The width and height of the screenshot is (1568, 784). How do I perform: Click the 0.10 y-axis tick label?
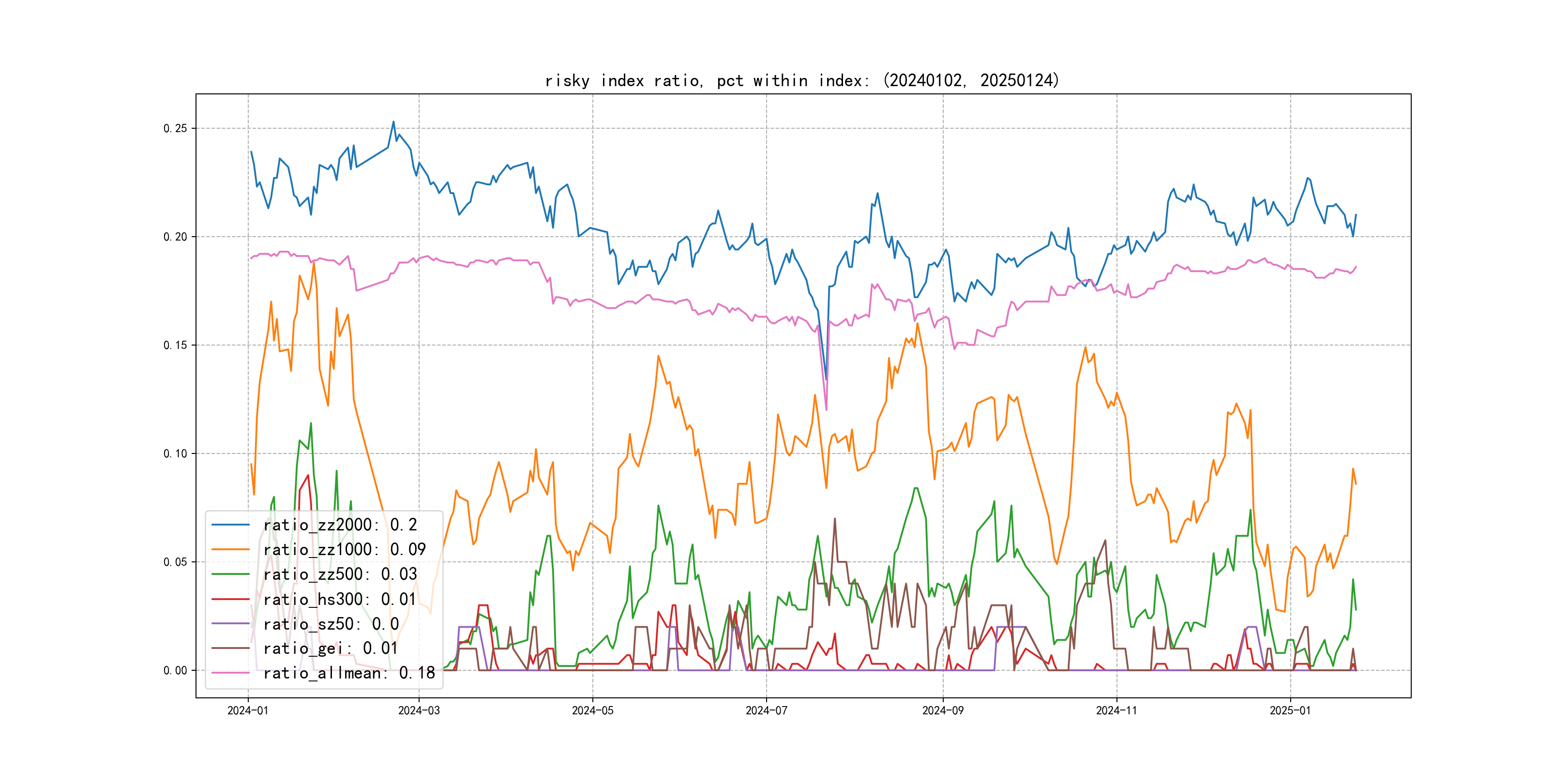(175, 453)
